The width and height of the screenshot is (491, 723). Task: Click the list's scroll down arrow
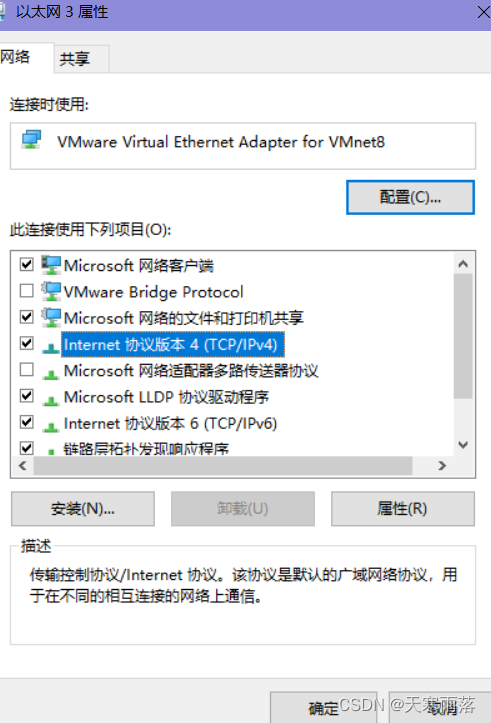(x=463, y=445)
